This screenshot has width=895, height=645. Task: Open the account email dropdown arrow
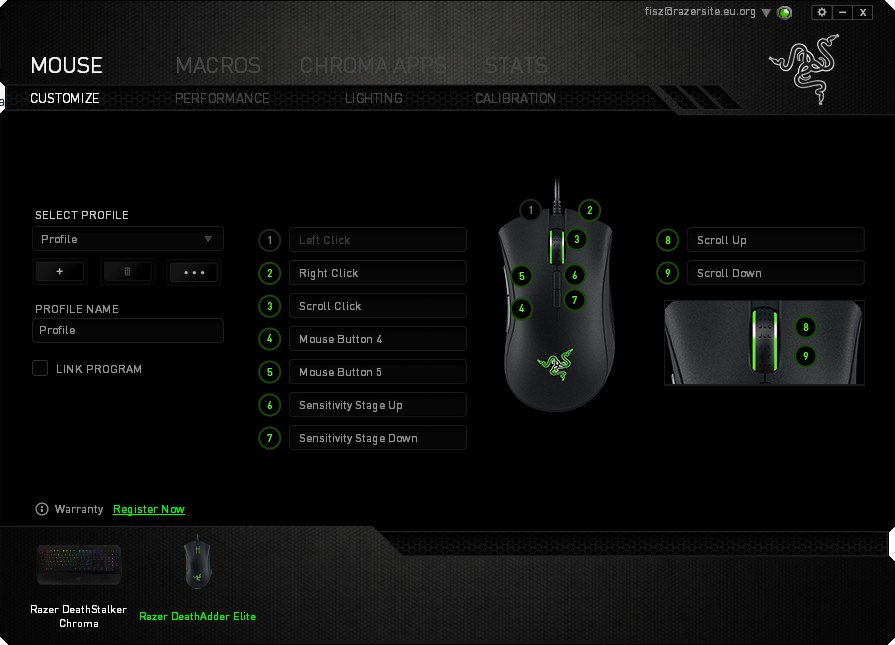point(766,13)
